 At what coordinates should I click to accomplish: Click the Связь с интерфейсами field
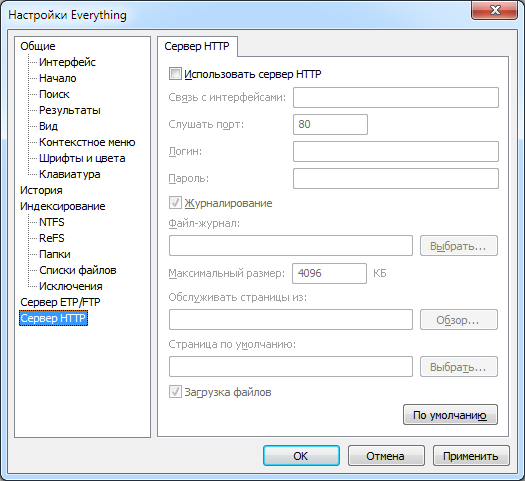pos(396,98)
